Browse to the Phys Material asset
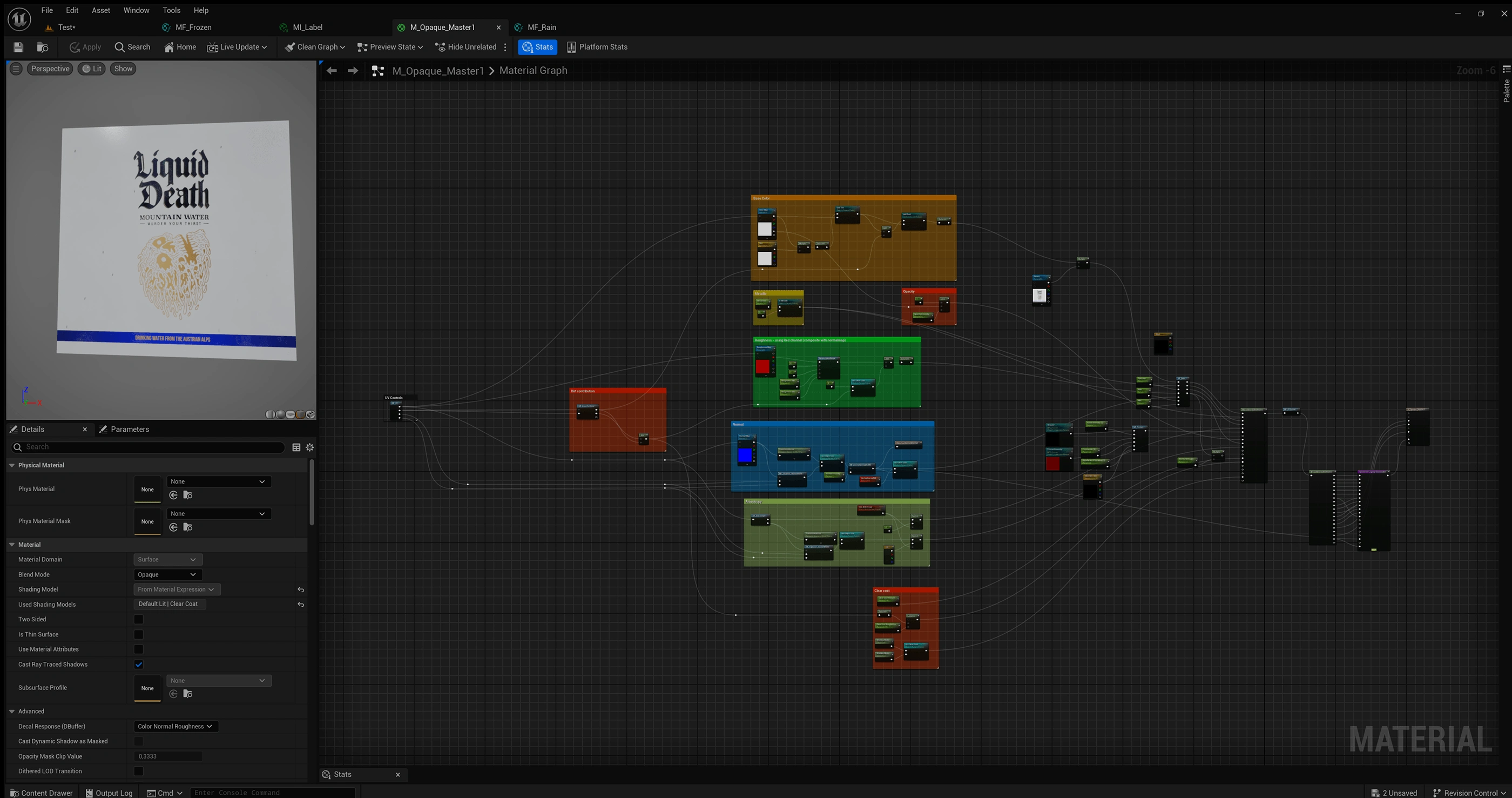Viewport: 1512px width, 798px height. tap(188, 495)
